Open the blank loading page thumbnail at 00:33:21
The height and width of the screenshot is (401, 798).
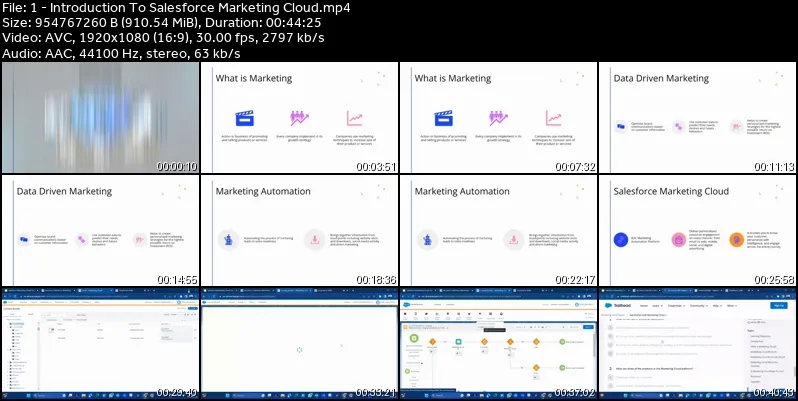299,344
